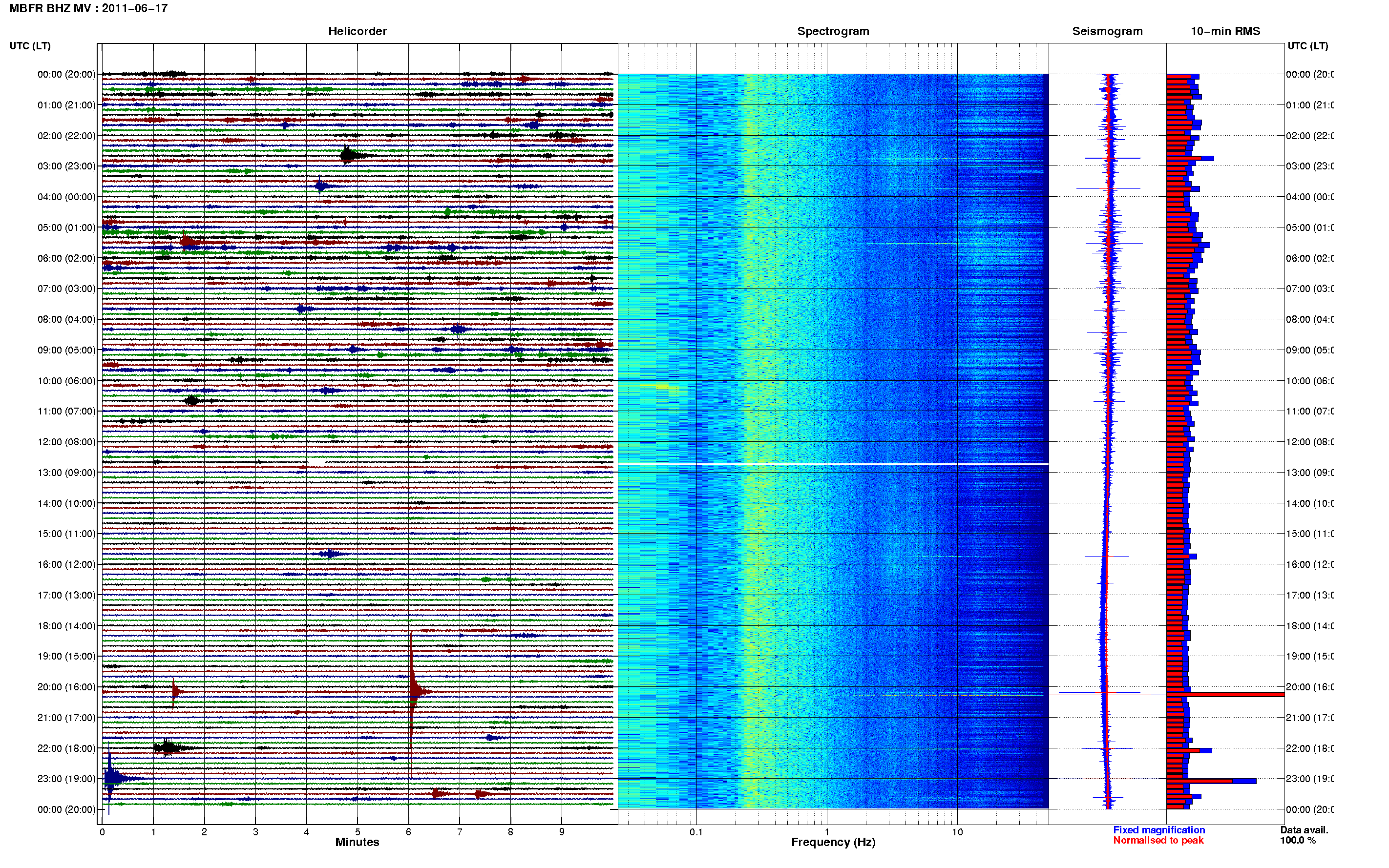
Task: Click the small red event after 20:00
Action: coord(176,692)
